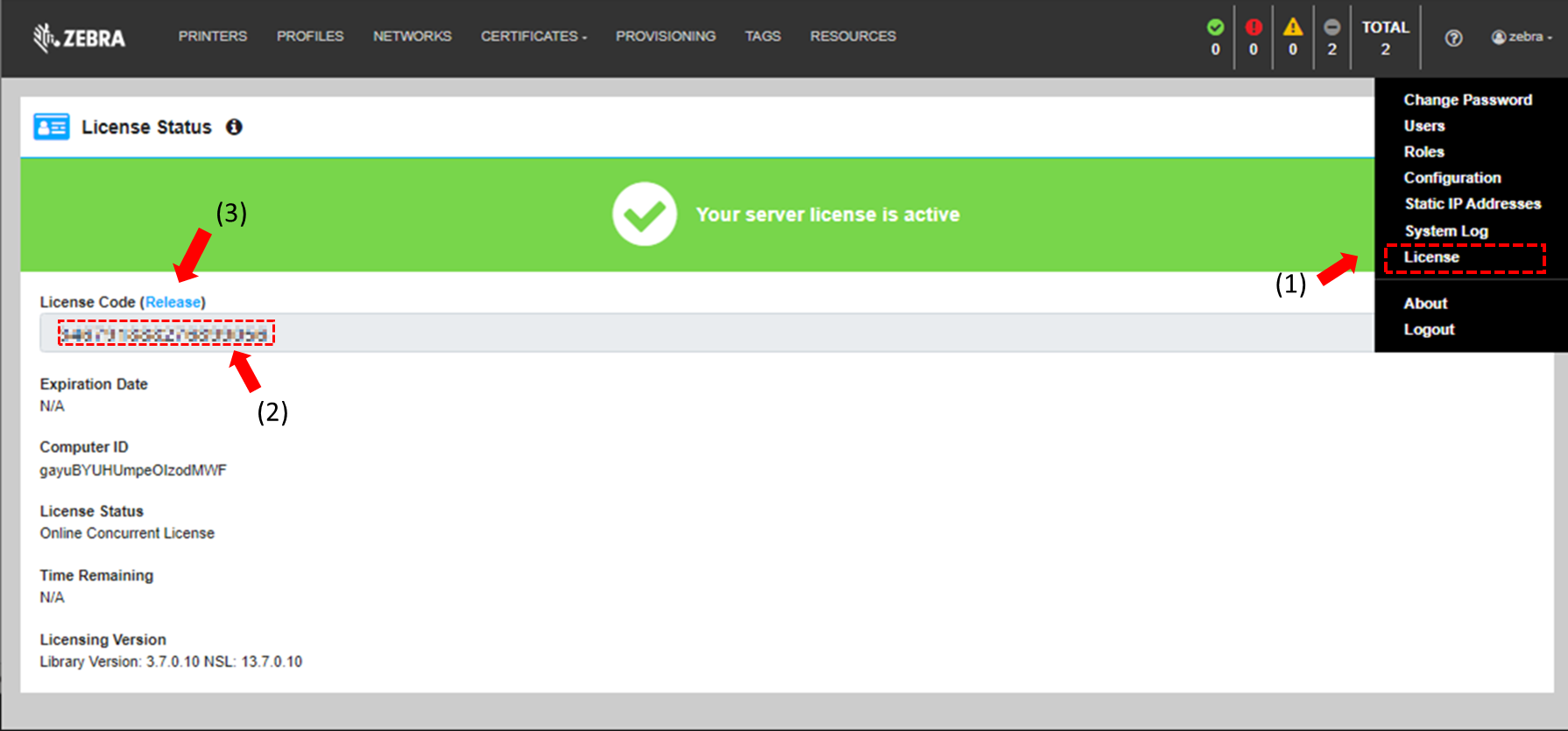
Task: Expand the Certificates dropdown menu
Action: point(533,37)
